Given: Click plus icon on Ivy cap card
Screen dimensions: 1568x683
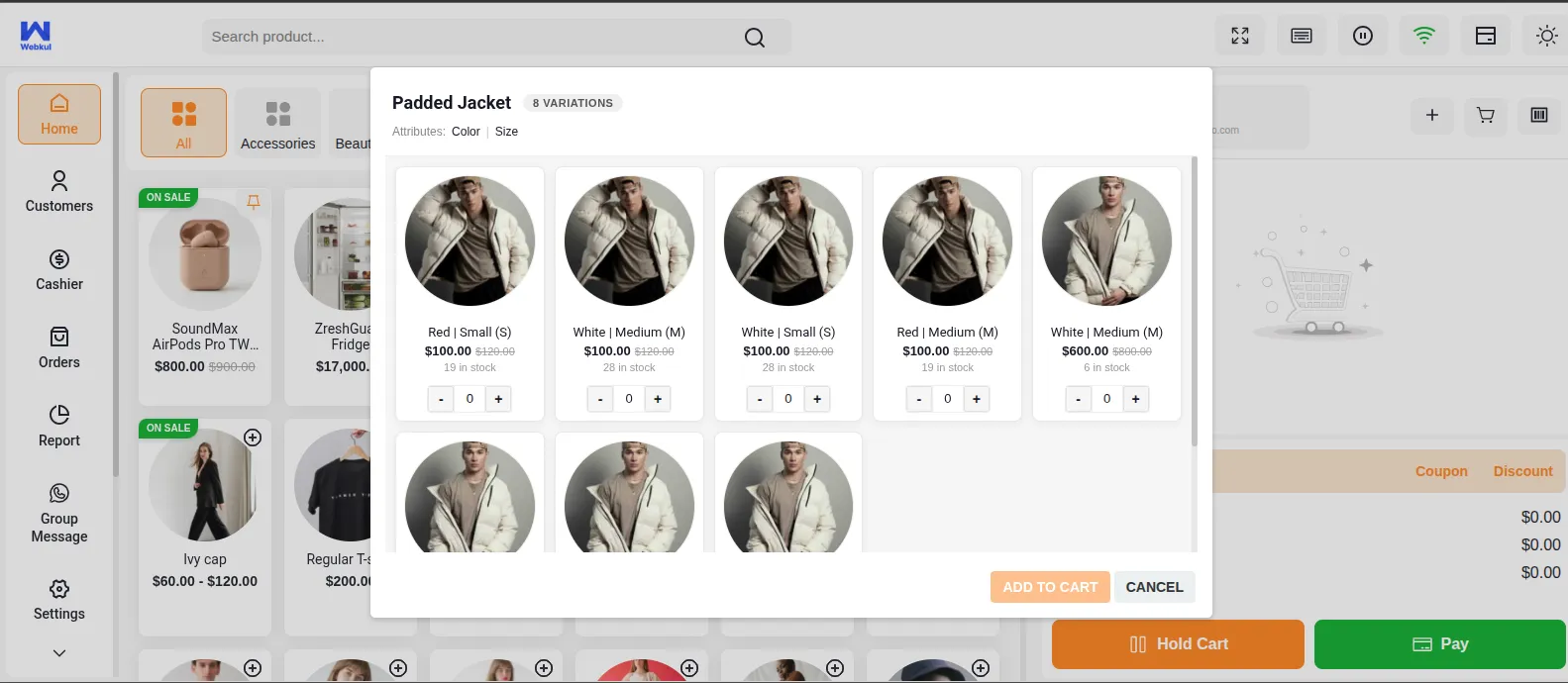Looking at the screenshot, I should pyautogui.click(x=253, y=438).
